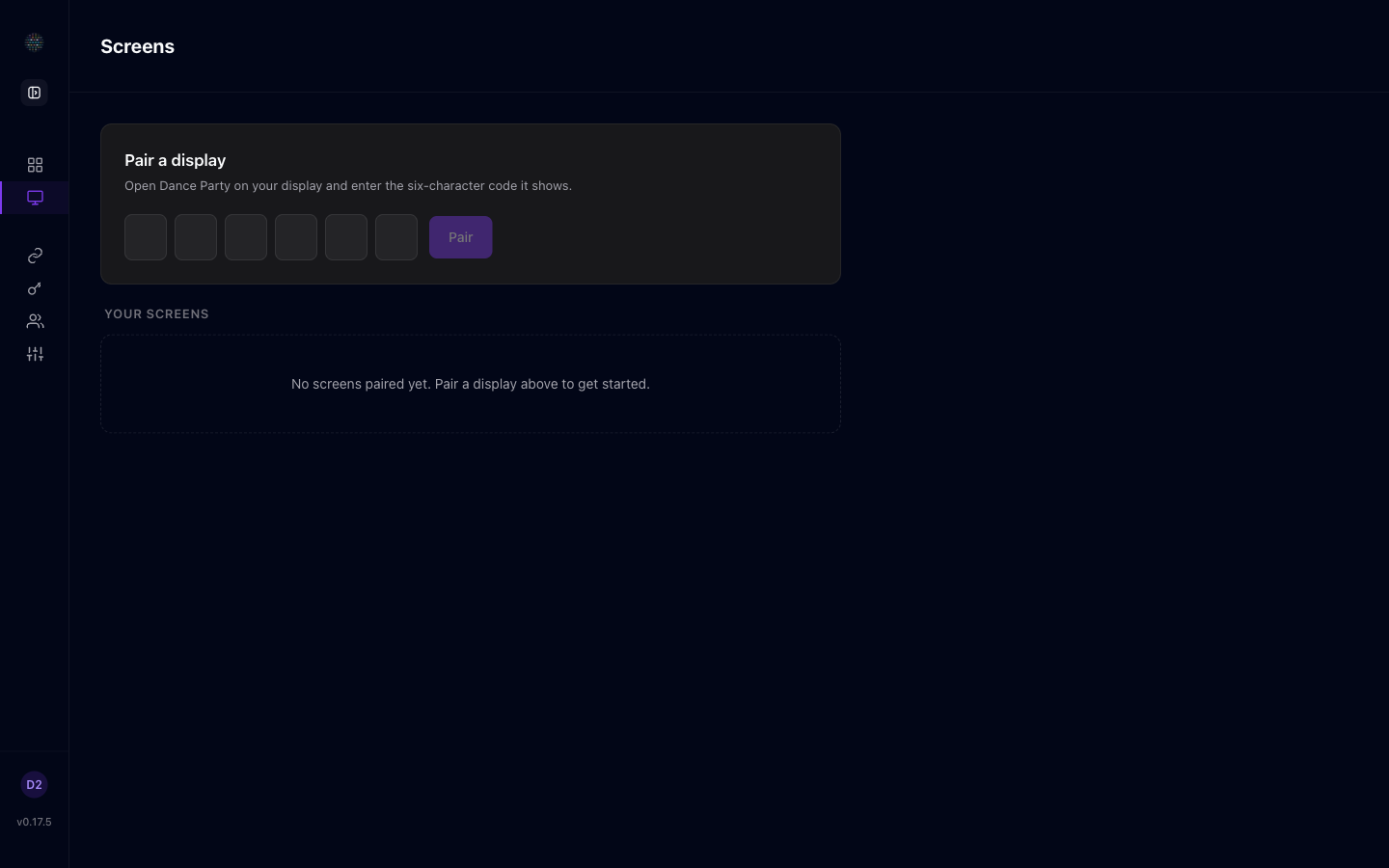Focus the sixth pairing code box
The image size is (1389, 868).
point(396,237)
